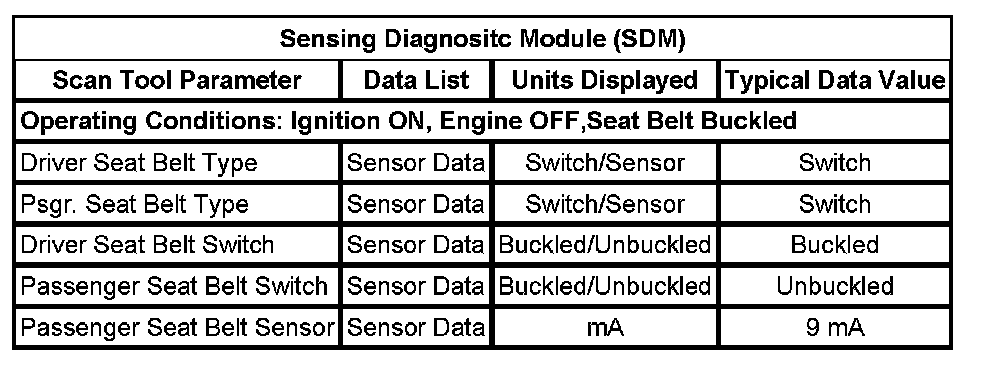Select the Scan Tool Parameter column header

[177, 80]
